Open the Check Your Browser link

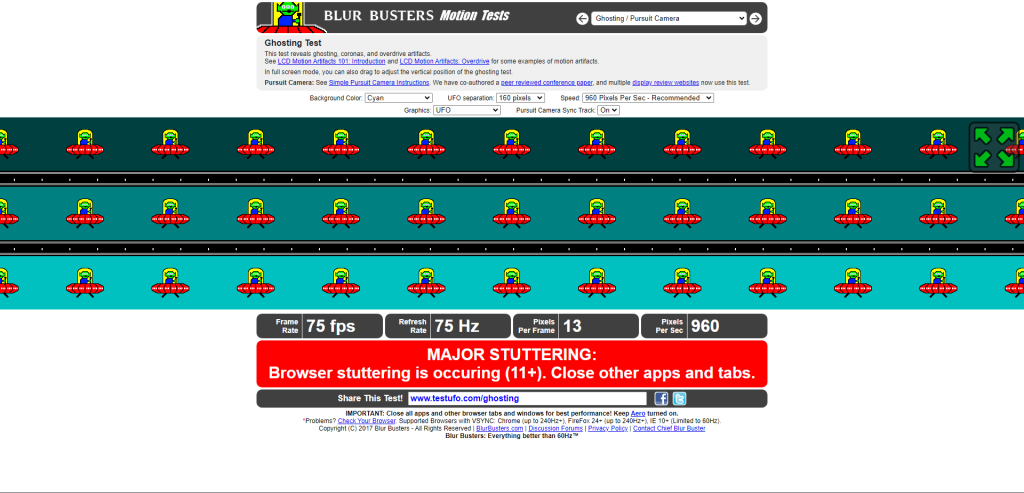click(366, 421)
